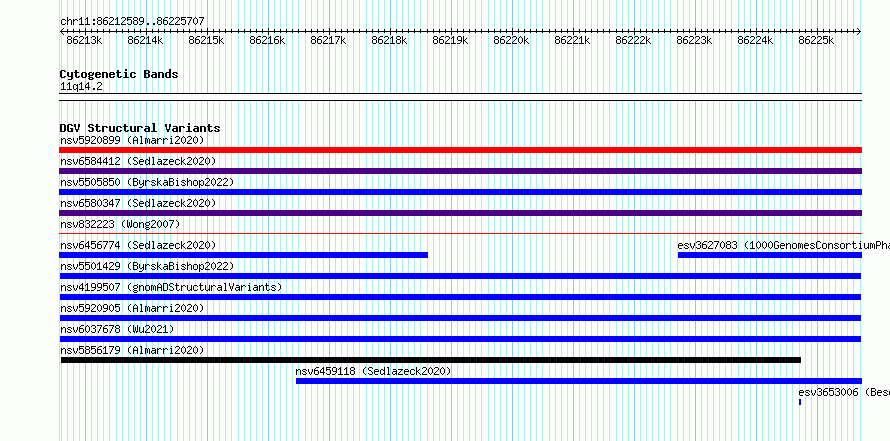Click nsv6459118 (Sedlazeck2020) label

click(373, 371)
